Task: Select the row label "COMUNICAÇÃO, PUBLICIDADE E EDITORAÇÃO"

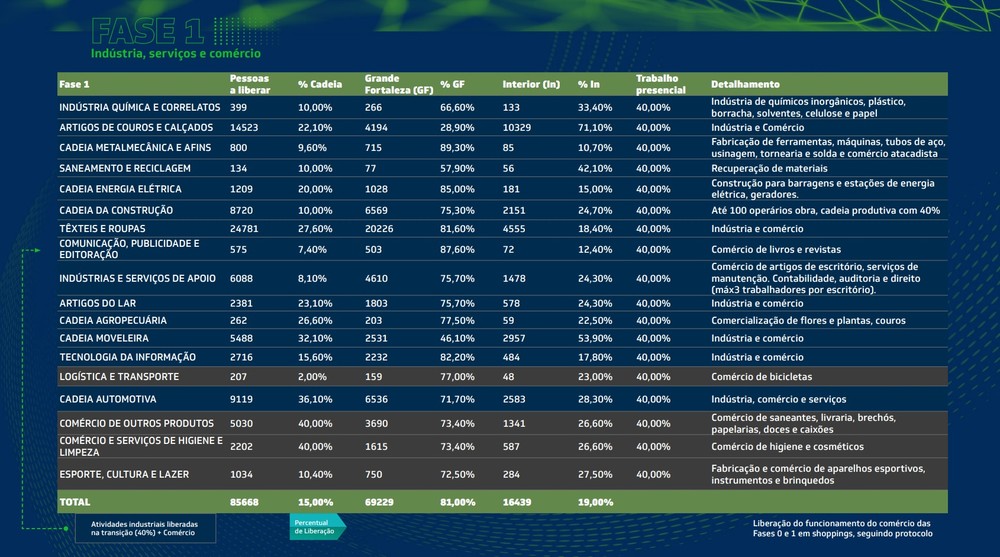Action: [x=129, y=249]
